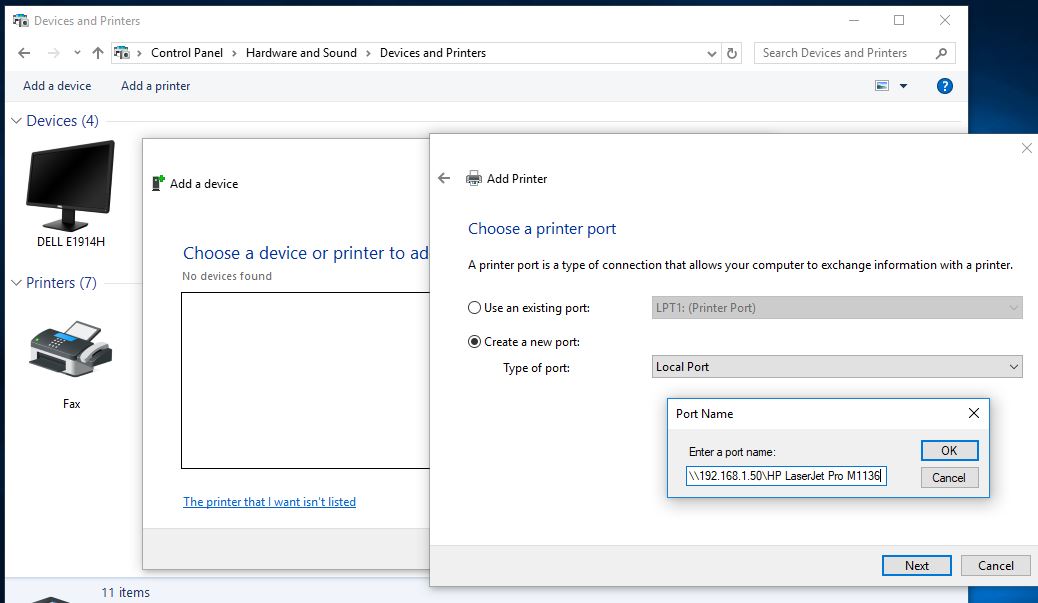Click 'Add a device' in command bar
1038x603 pixels.
57,86
